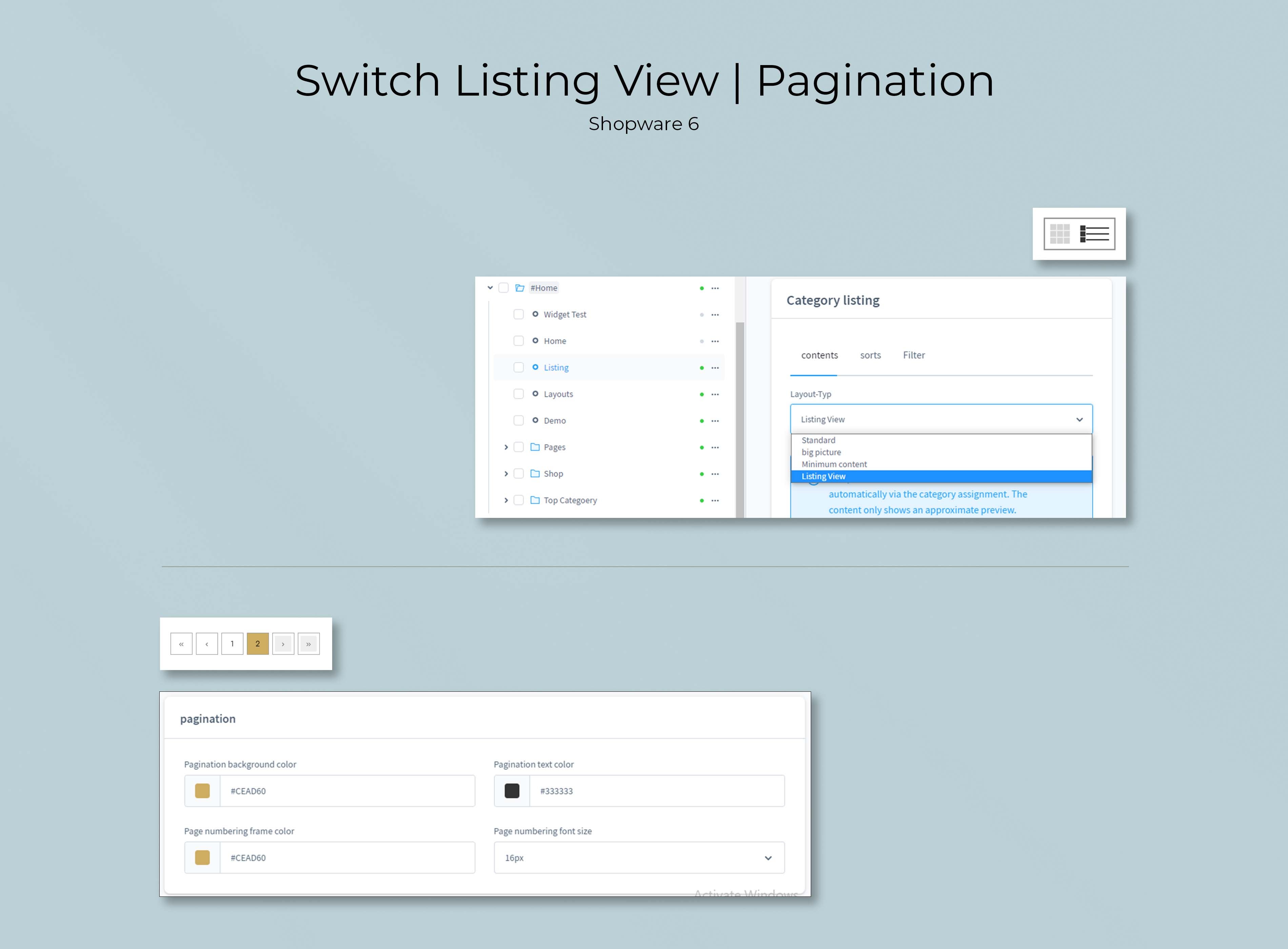The width and height of the screenshot is (1288, 949).
Task: Check the Listing category checkbox
Action: point(519,368)
